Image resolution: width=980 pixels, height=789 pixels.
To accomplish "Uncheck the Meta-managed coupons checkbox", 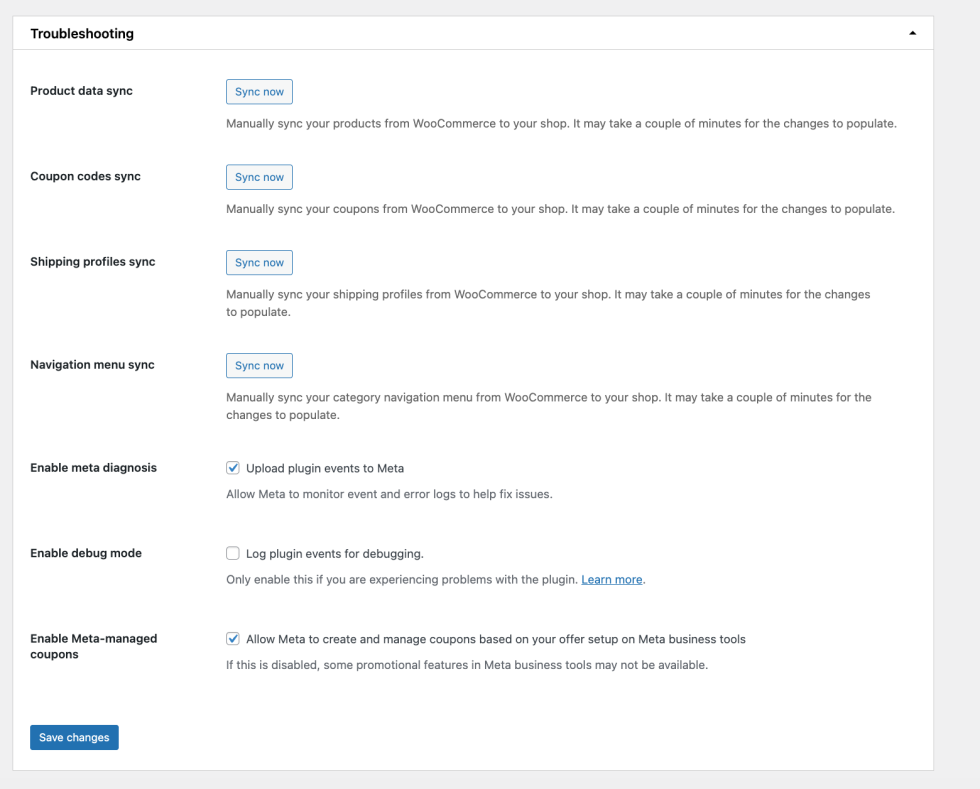I will coord(233,639).
